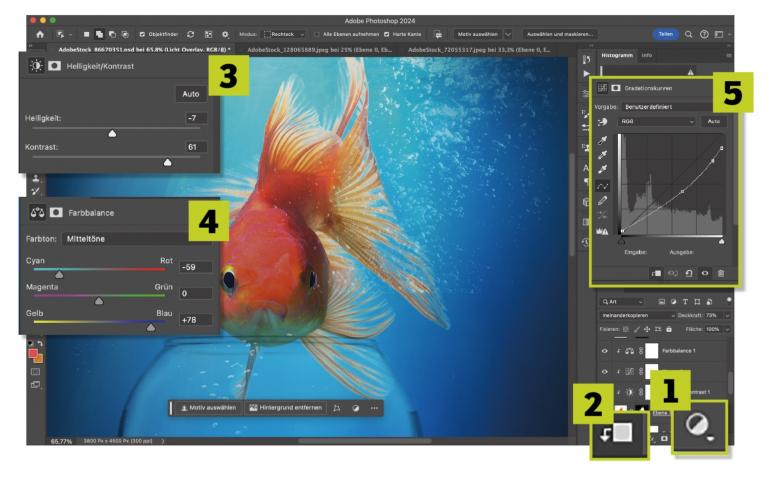Screen dimensions: 770x487
Task: Expand arrow next to Motiv auswählen
Action: point(508,34)
